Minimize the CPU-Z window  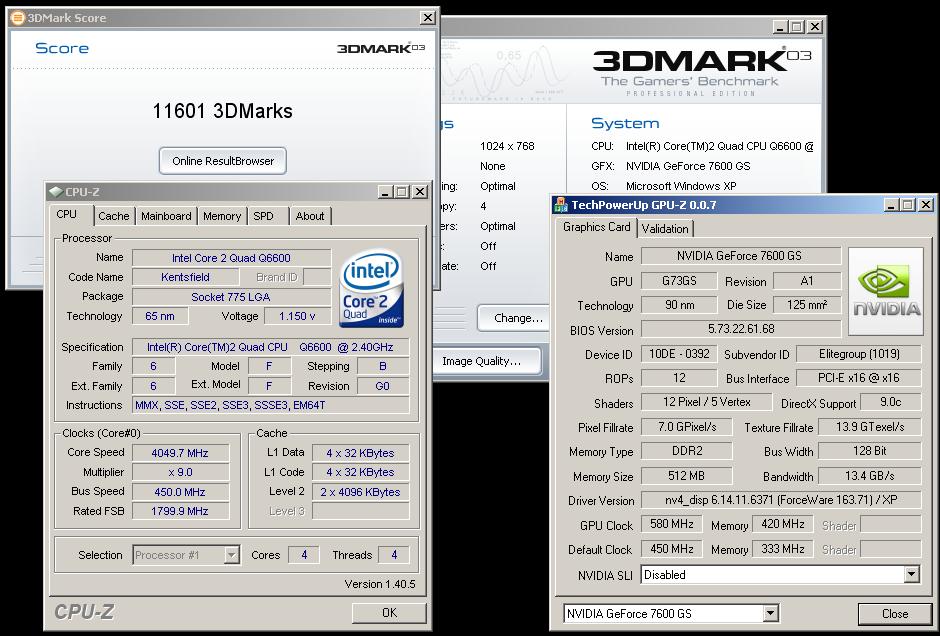click(x=385, y=192)
